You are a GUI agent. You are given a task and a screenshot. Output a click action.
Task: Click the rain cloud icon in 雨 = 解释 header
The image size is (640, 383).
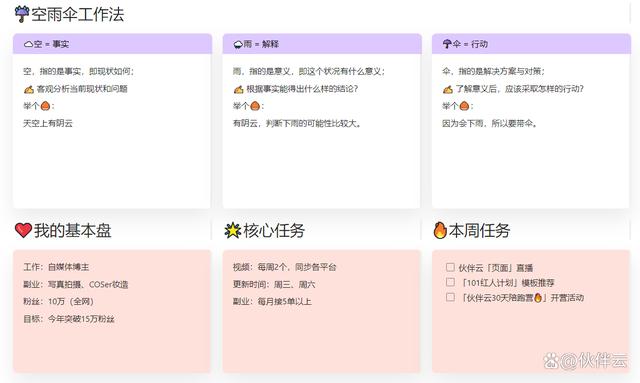[x=238, y=44]
